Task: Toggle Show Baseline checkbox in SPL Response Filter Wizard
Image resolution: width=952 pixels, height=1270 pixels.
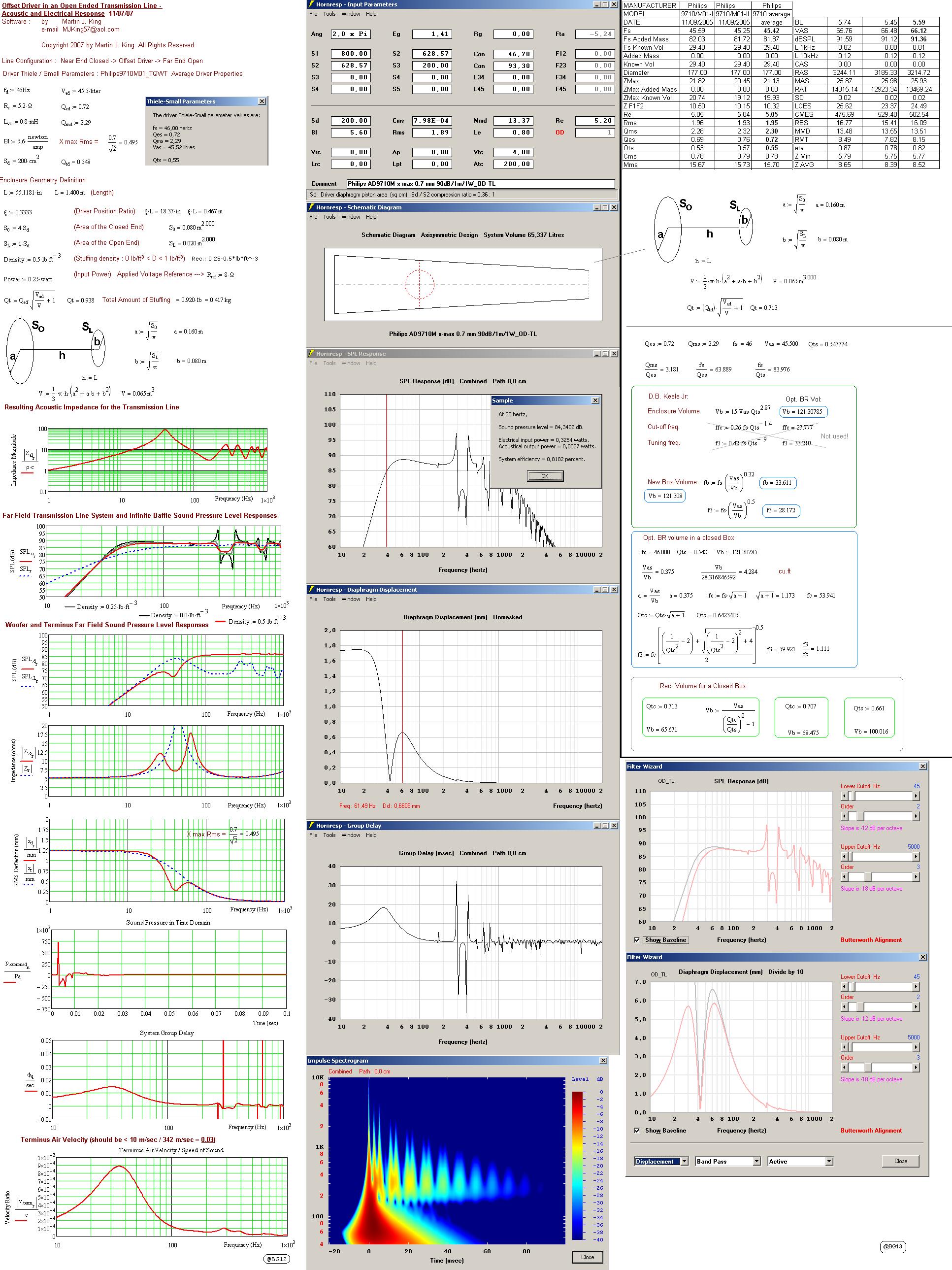Action: tap(637, 940)
